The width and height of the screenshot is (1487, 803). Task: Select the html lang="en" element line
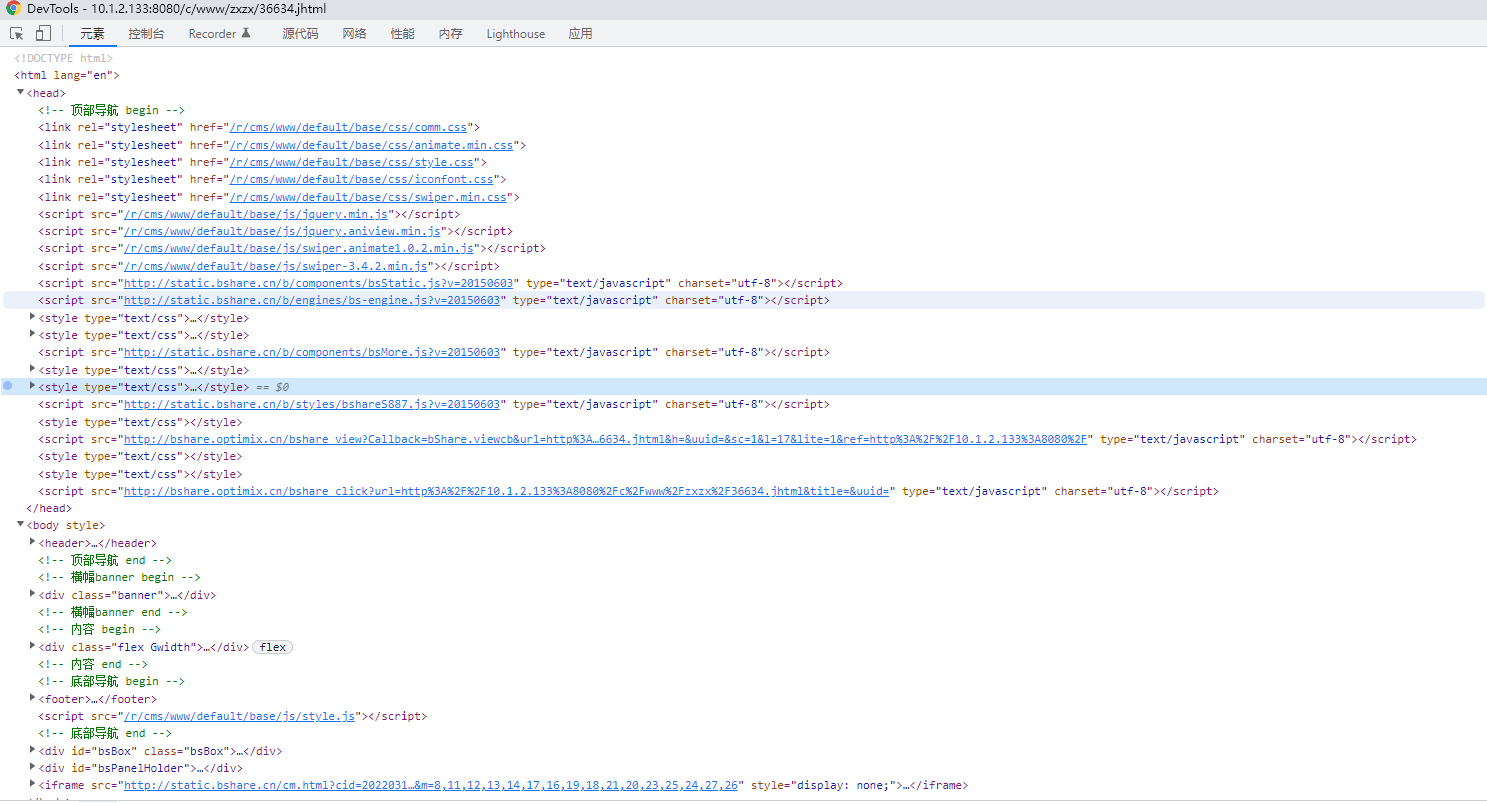(67, 75)
